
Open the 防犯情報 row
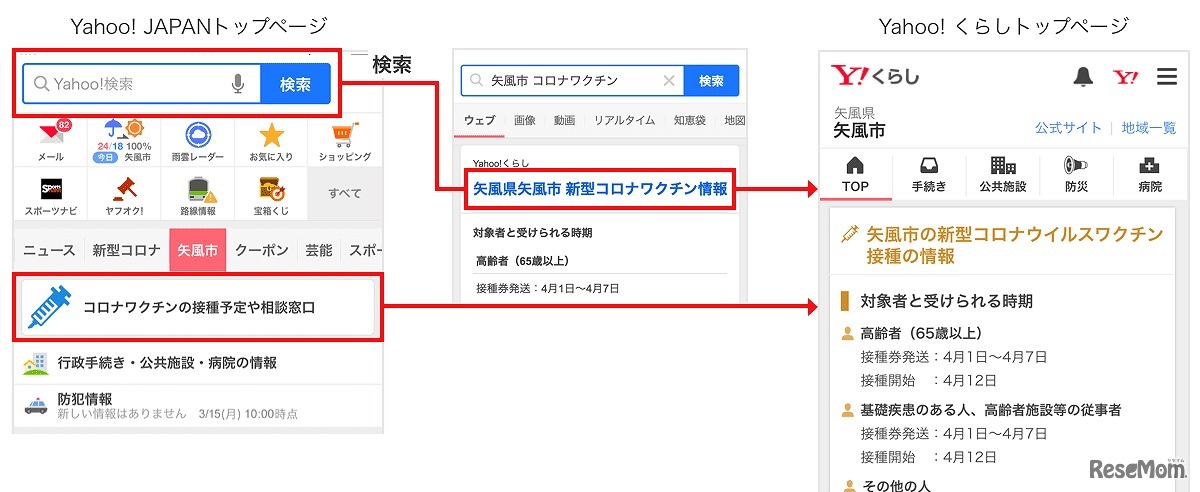tap(197, 406)
